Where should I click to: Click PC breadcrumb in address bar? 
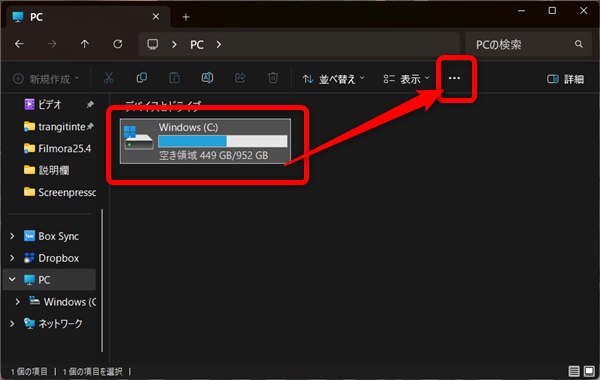pos(197,45)
